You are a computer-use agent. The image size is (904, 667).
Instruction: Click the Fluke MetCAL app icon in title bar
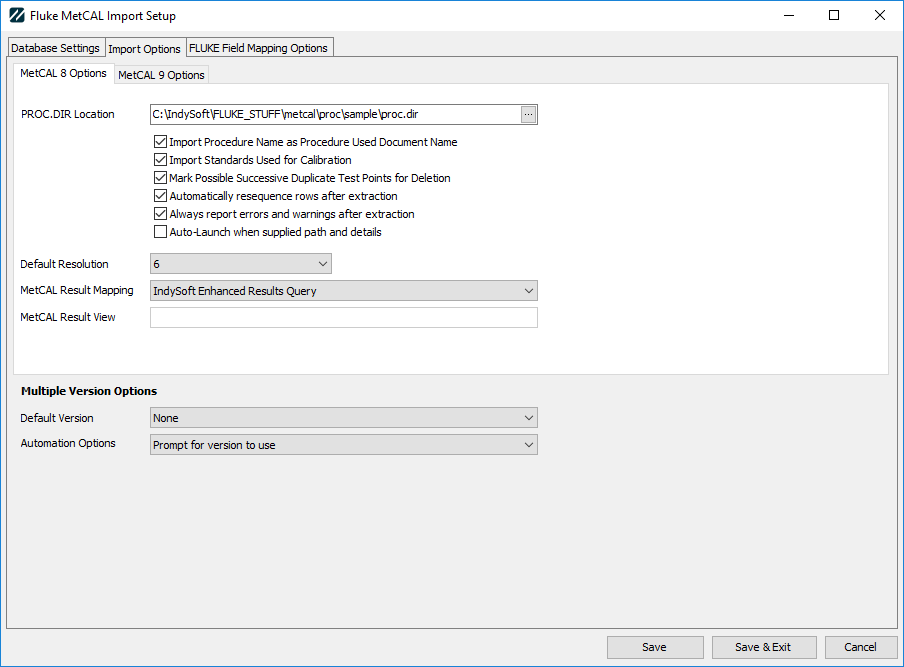coord(16,16)
